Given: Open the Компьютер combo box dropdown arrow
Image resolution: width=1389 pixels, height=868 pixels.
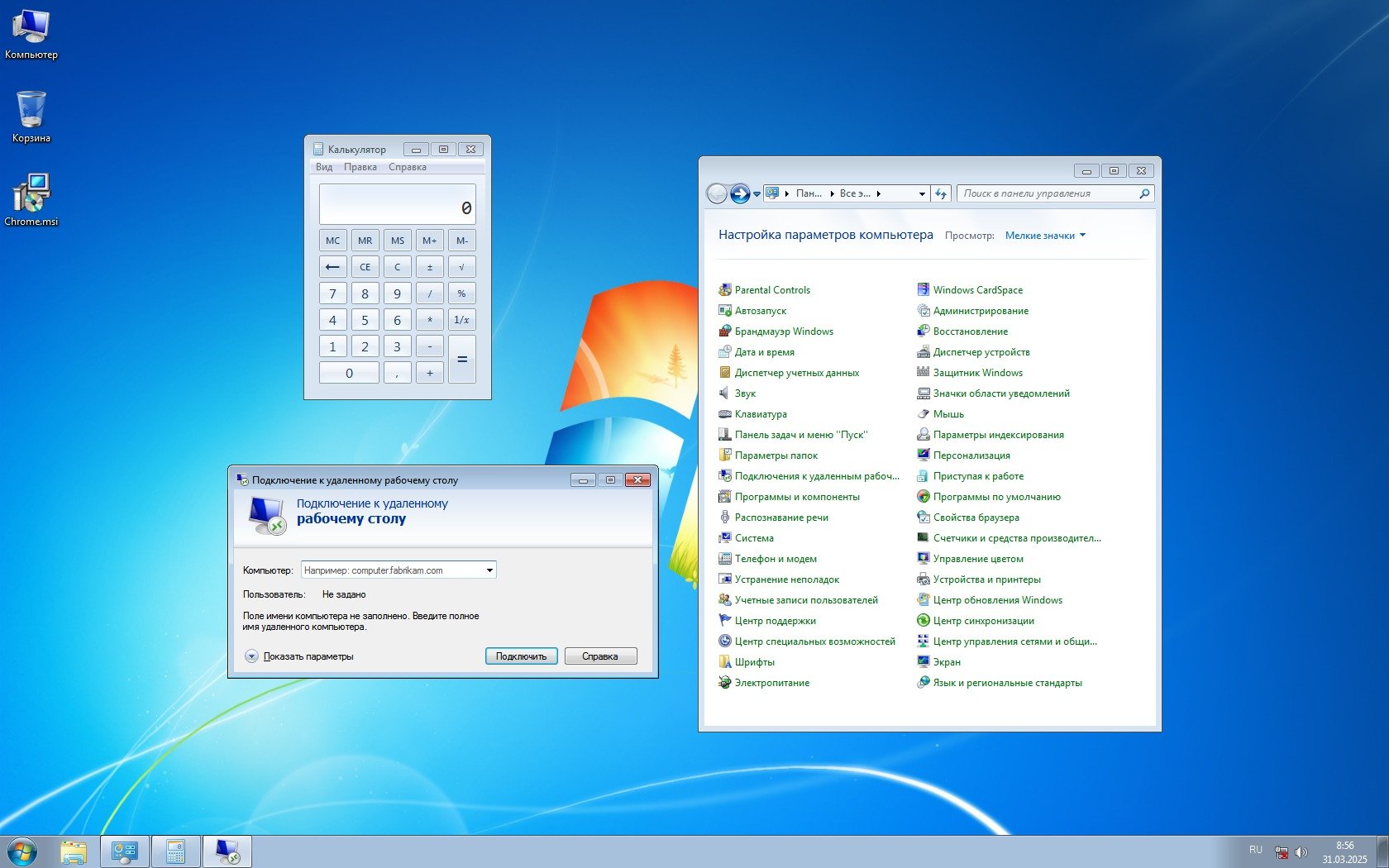Looking at the screenshot, I should pos(489,570).
